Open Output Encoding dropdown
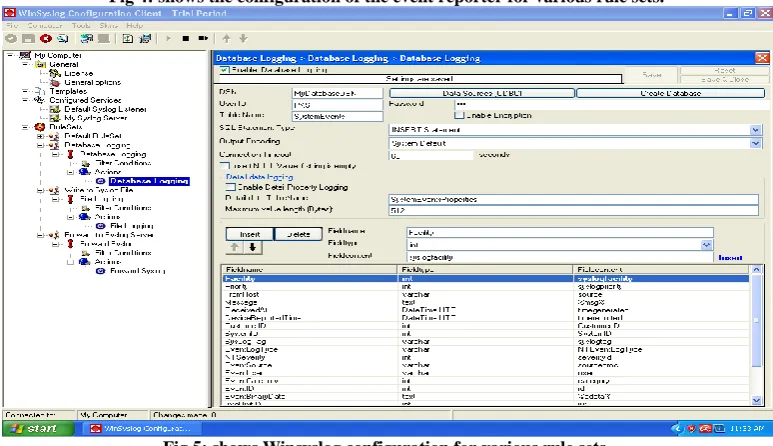 click(755, 143)
